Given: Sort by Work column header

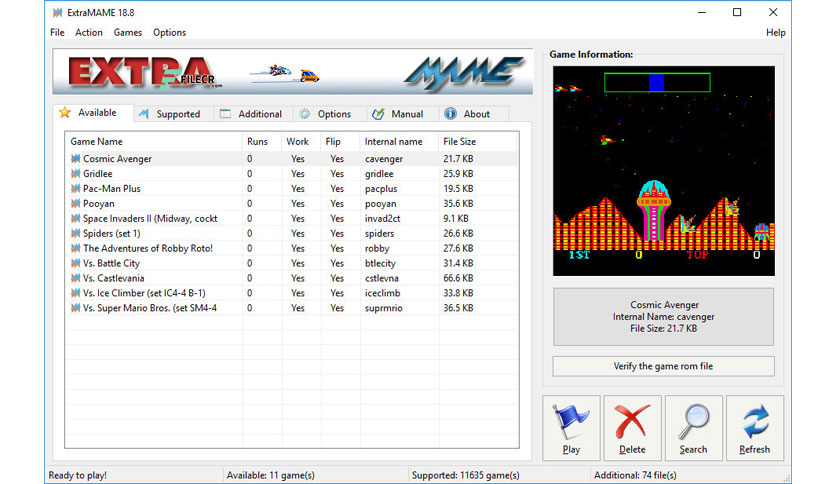Looking at the screenshot, I should tap(301, 141).
